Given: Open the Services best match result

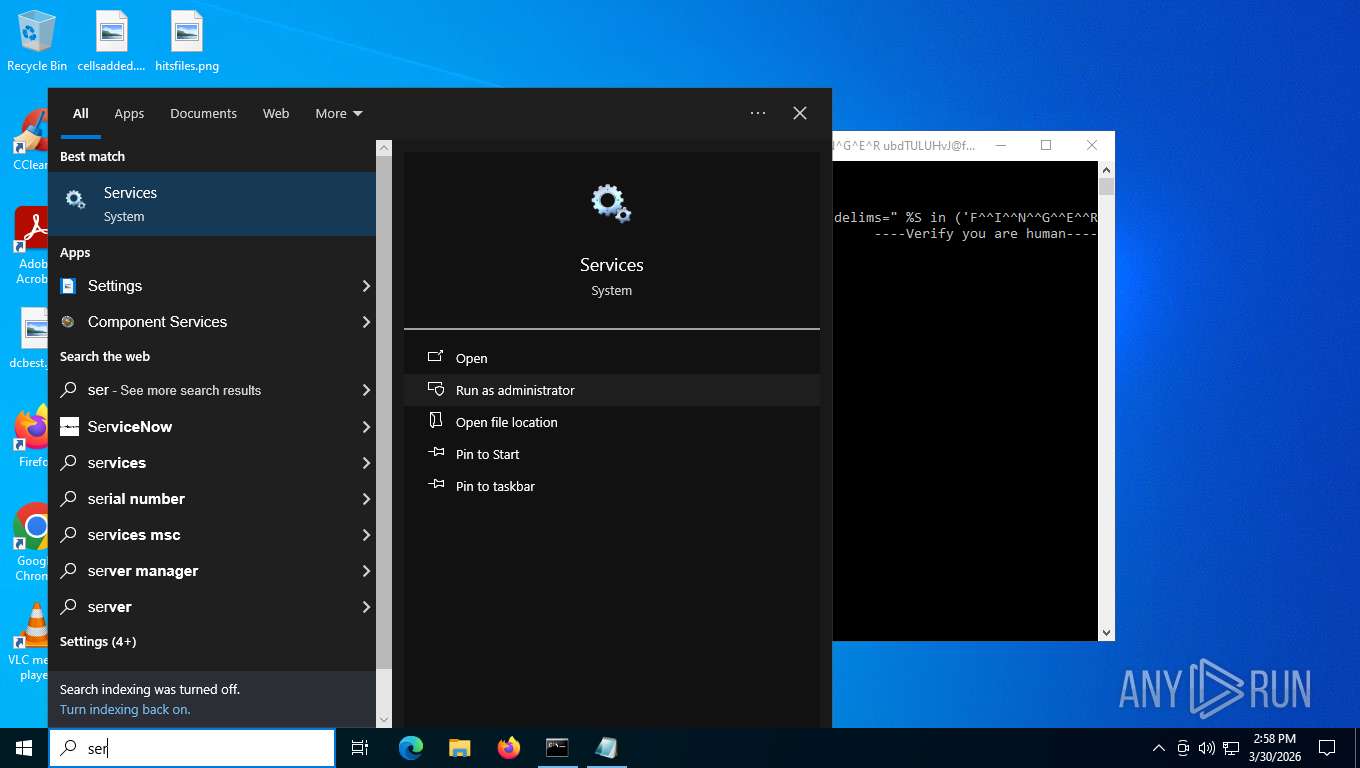Looking at the screenshot, I should [x=212, y=204].
